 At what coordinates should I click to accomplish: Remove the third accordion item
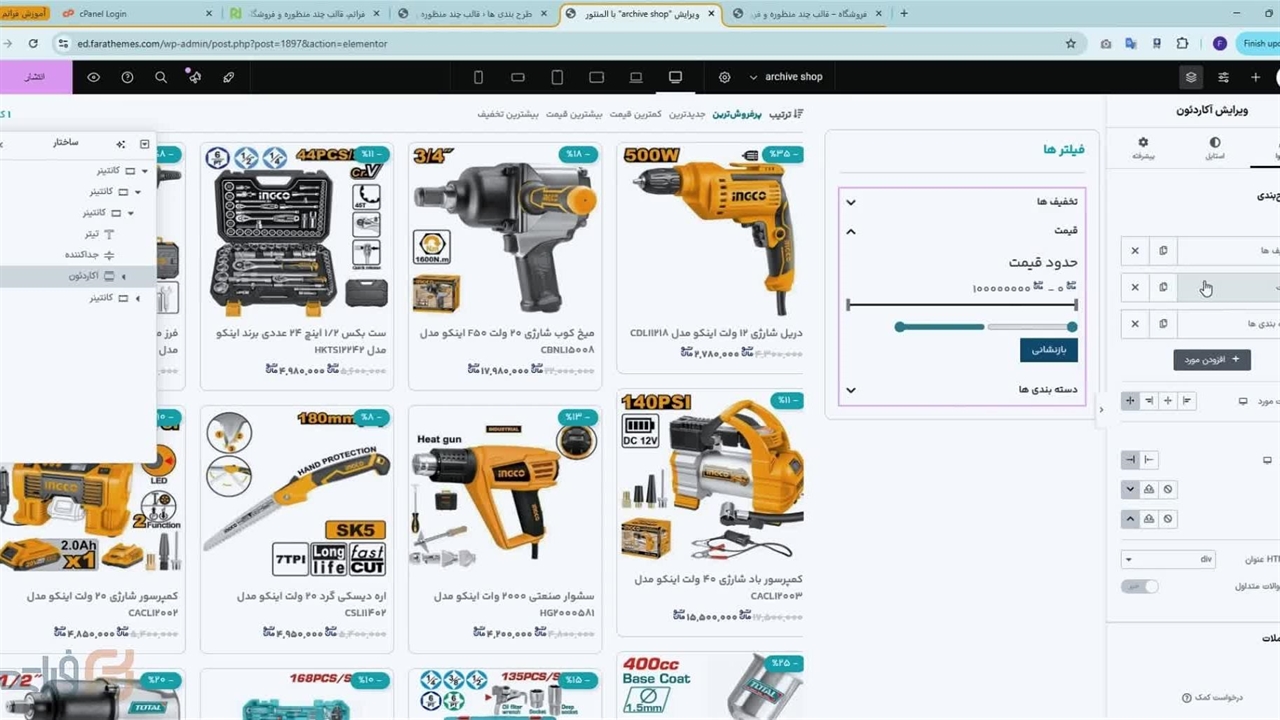[x=1134, y=324]
